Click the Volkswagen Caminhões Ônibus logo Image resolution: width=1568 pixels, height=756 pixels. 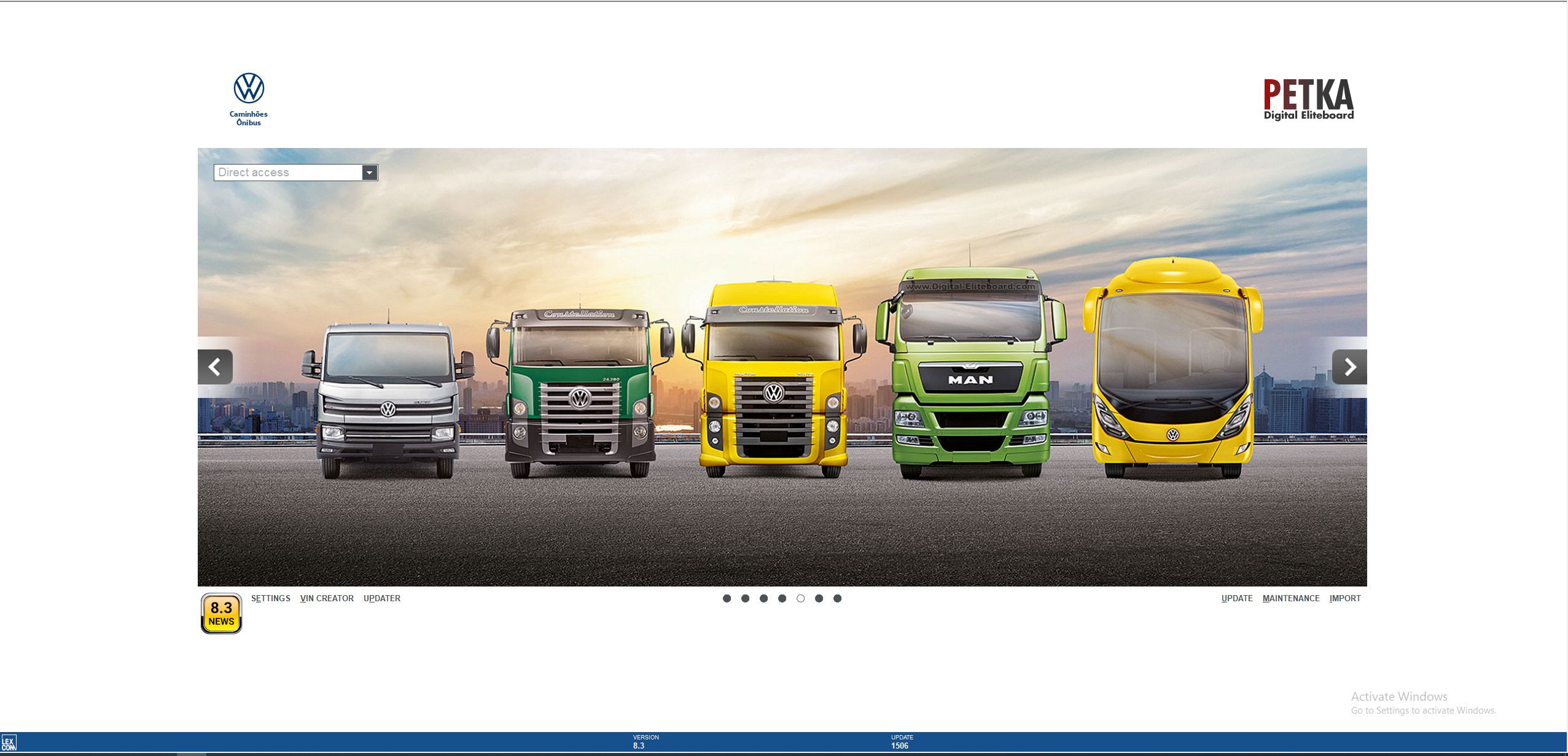click(x=249, y=99)
